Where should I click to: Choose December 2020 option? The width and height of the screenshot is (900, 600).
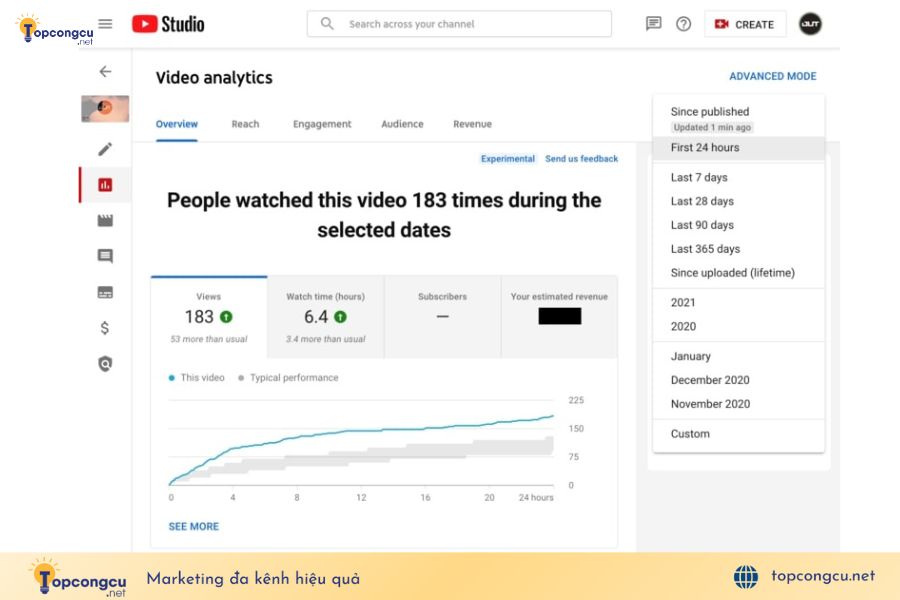739,380
